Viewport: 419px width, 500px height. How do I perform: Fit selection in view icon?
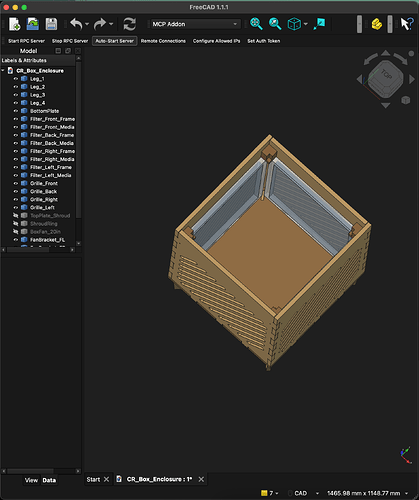275,24
